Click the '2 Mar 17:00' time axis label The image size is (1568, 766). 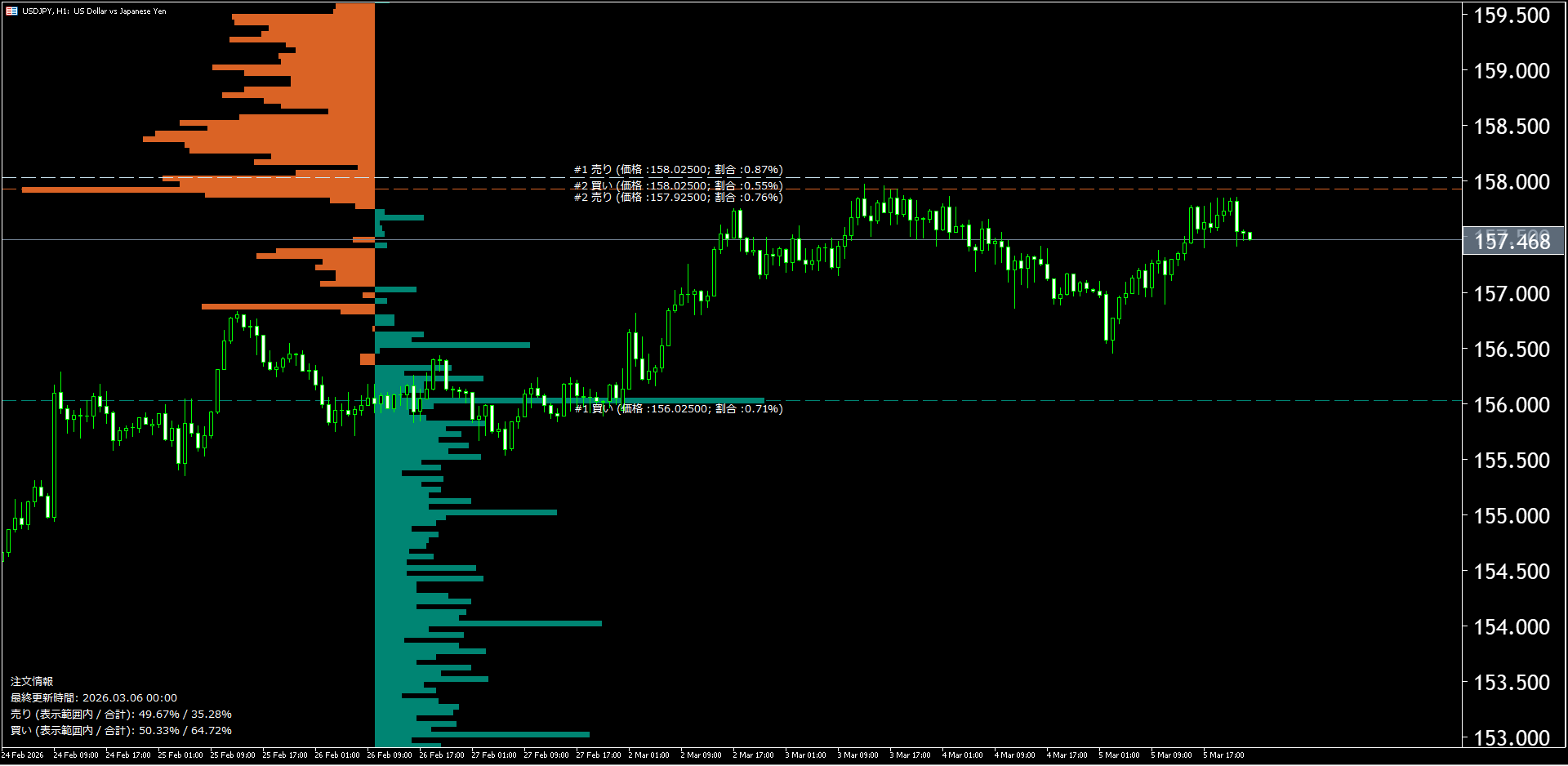[x=754, y=755]
